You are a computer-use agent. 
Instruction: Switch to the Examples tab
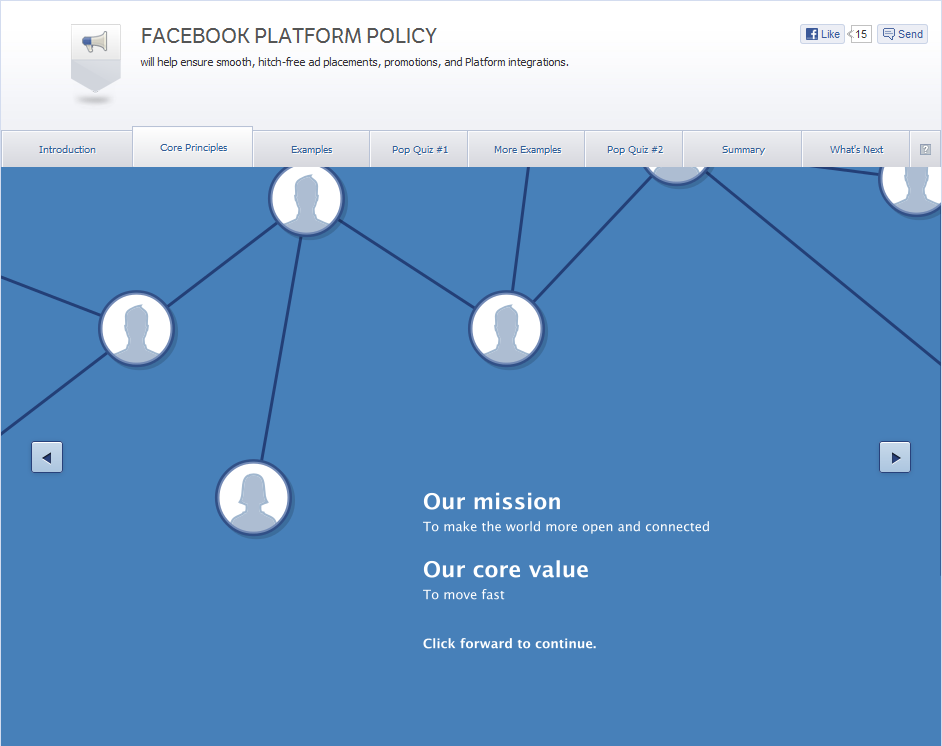tap(311, 150)
